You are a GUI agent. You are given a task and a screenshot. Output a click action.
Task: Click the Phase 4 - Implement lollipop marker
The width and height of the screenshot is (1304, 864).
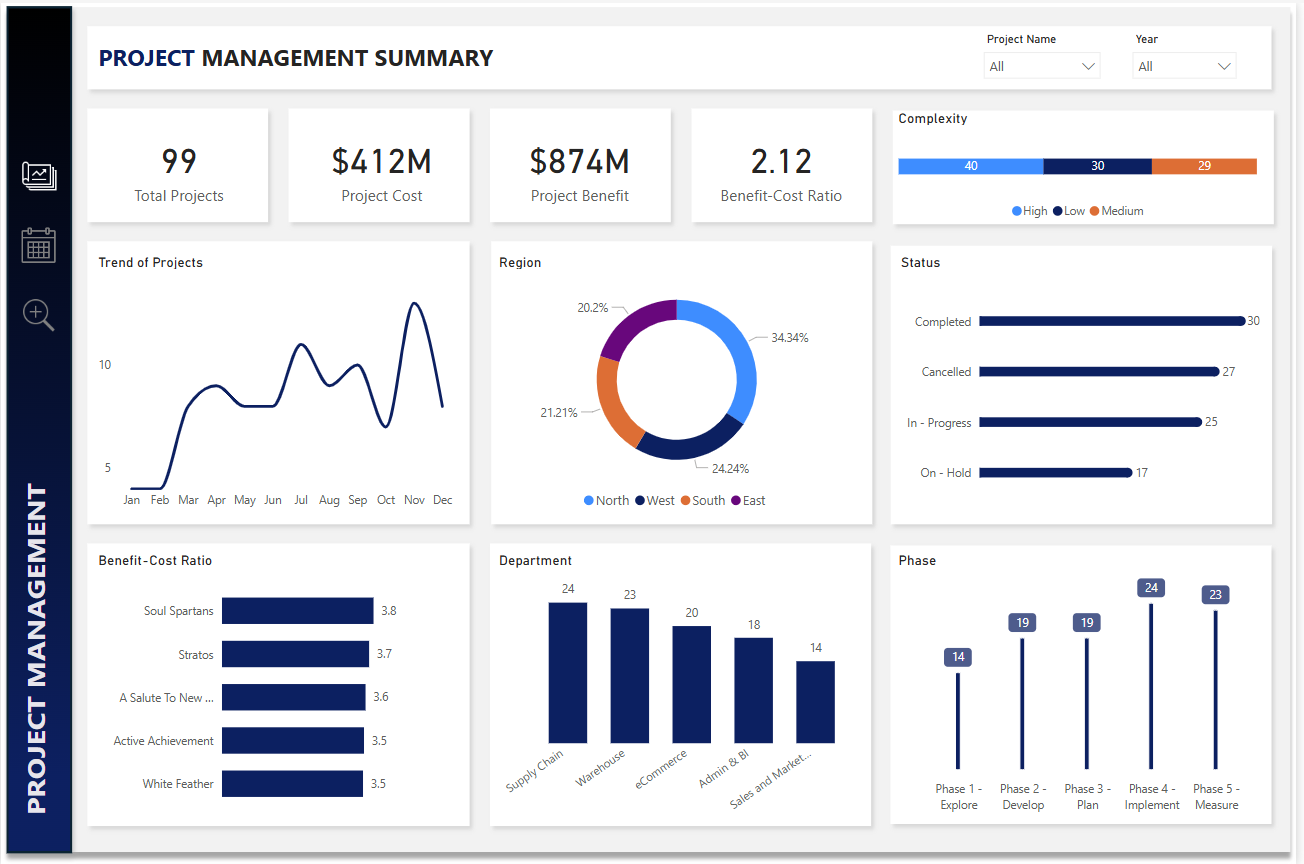[x=1151, y=588]
